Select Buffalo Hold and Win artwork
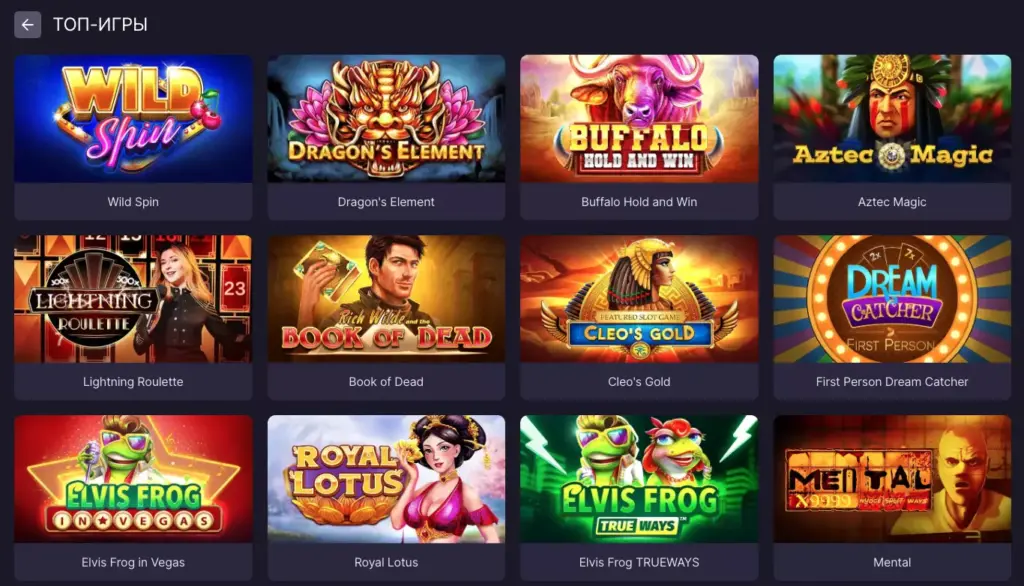The image size is (1024, 586). [639, 119]
